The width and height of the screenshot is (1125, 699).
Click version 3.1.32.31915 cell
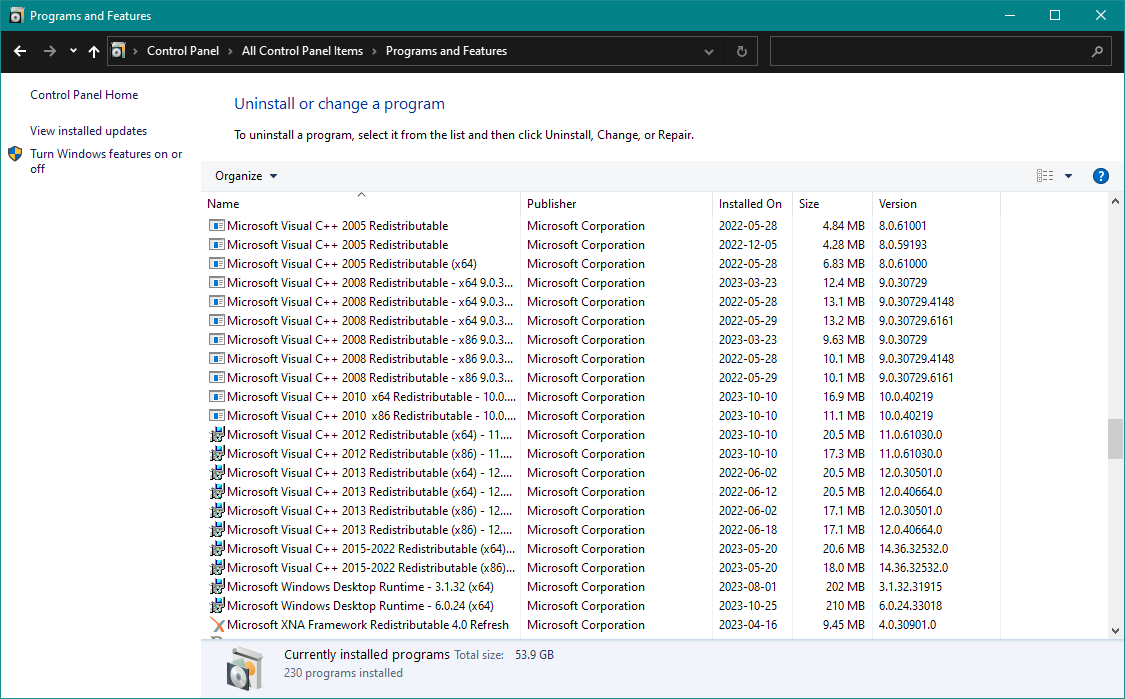coord(910,586)
